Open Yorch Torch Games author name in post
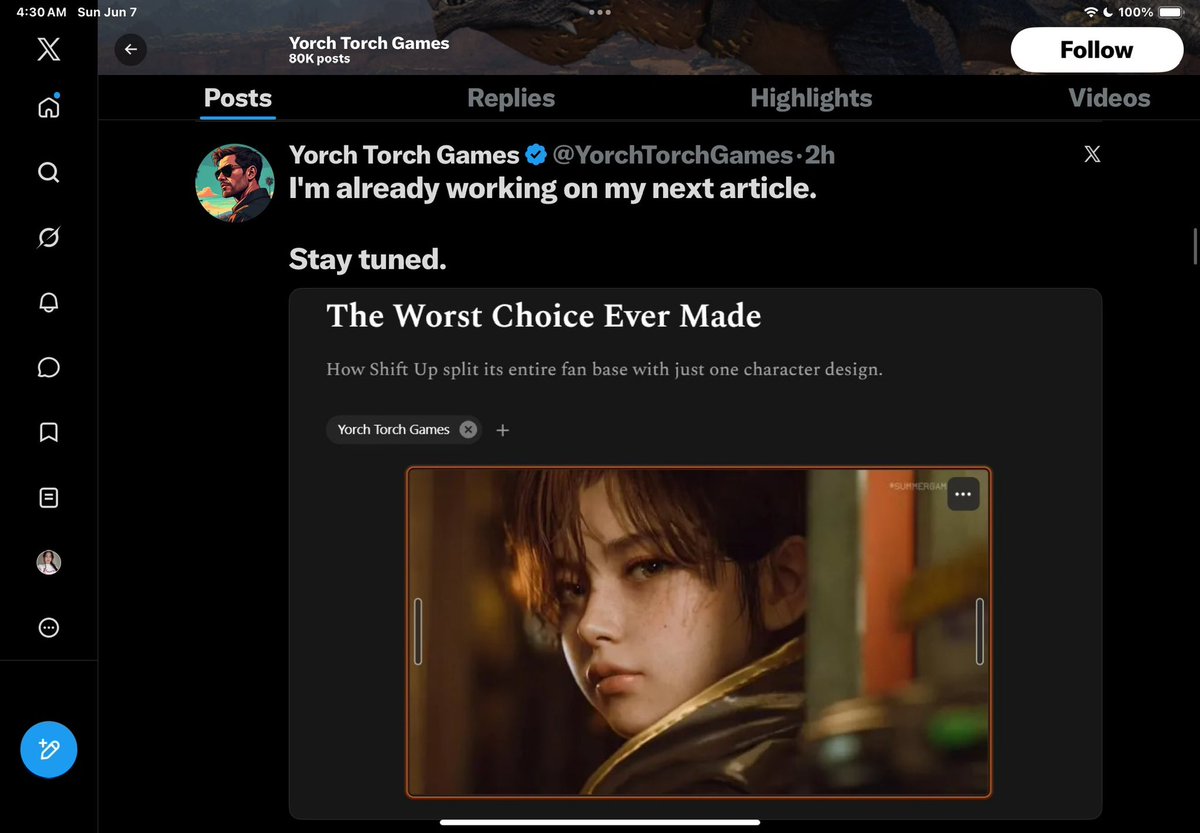1200x833 pixels. (404, 155)
